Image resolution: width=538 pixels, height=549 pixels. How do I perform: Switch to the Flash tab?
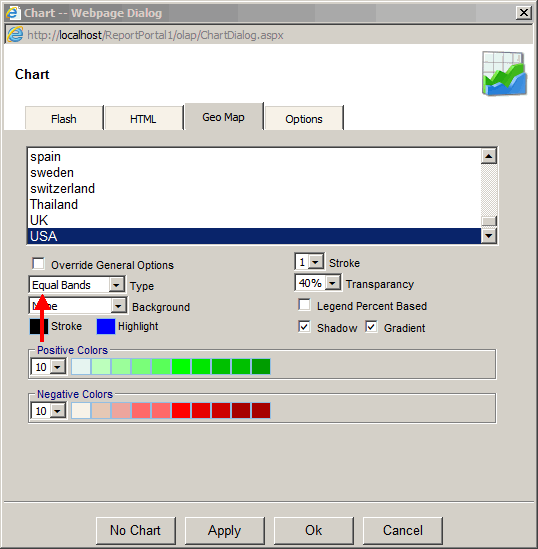[x=64, y=119]
